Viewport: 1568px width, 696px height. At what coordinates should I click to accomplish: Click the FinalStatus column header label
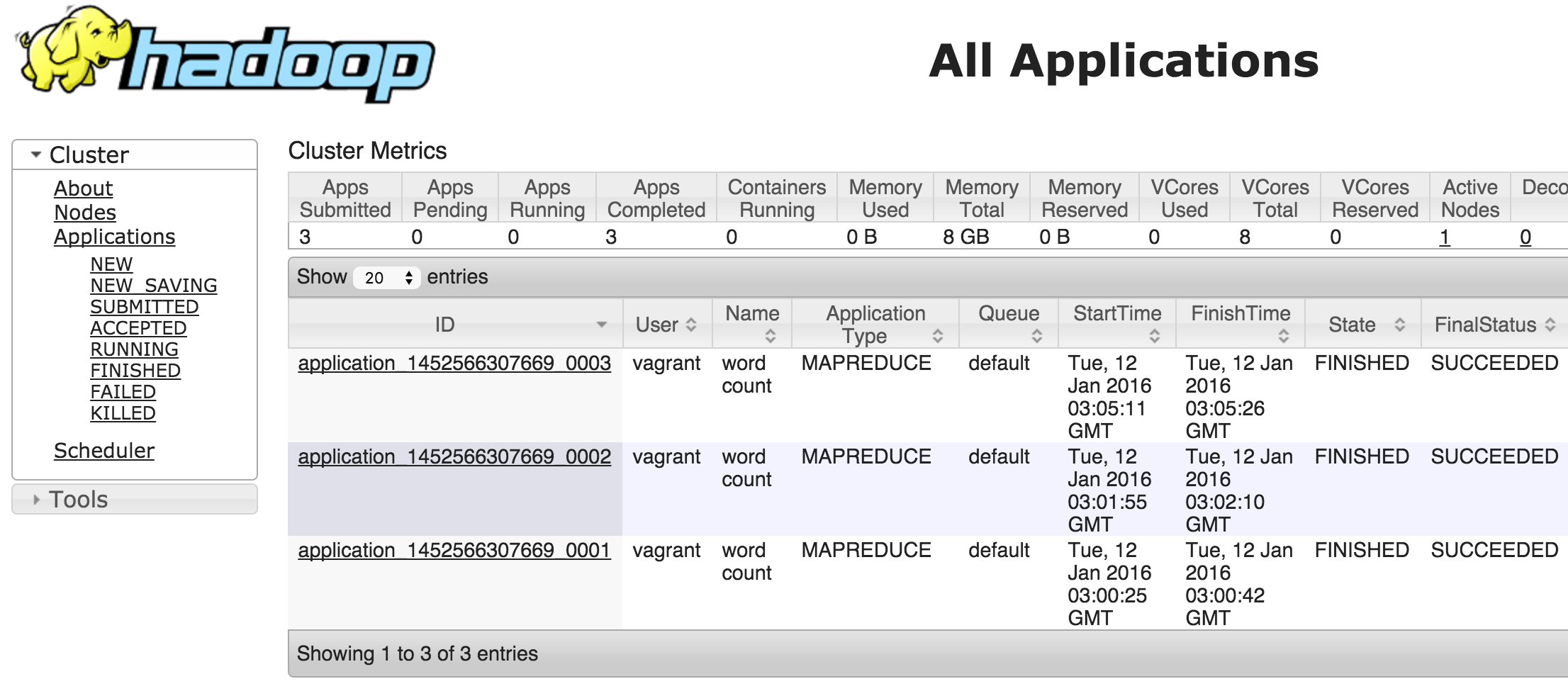[1485, 325]
